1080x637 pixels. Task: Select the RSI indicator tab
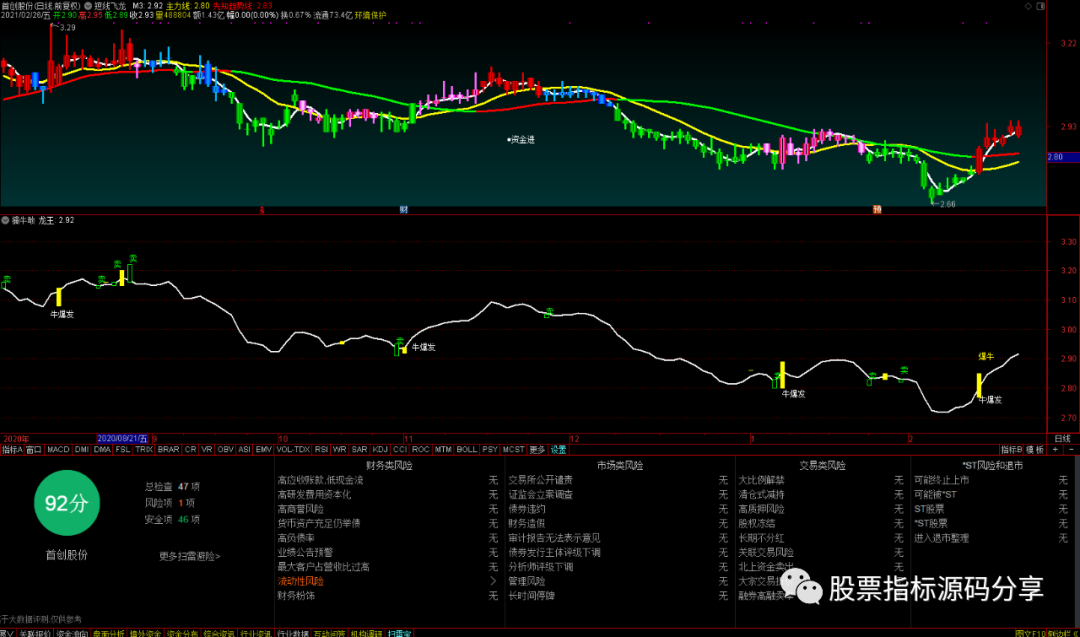click(322, 450)
